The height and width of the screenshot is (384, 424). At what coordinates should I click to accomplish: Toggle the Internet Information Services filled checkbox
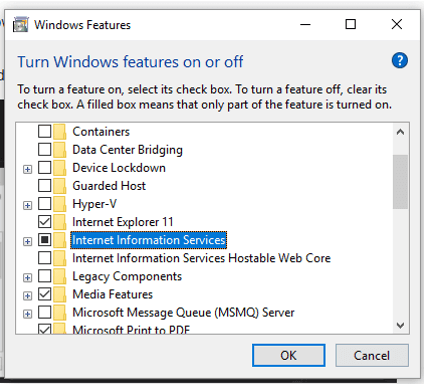click(x=44, y=240)
